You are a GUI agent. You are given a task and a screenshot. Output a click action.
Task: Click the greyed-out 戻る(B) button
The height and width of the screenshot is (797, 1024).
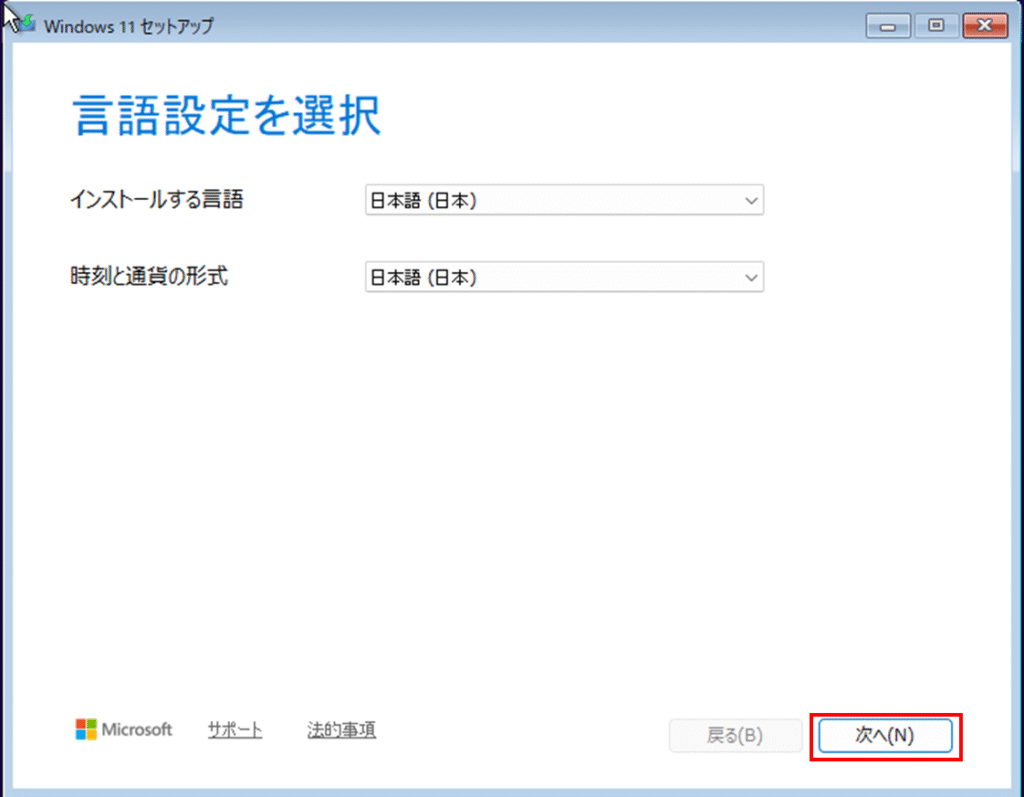coord(735,735)
